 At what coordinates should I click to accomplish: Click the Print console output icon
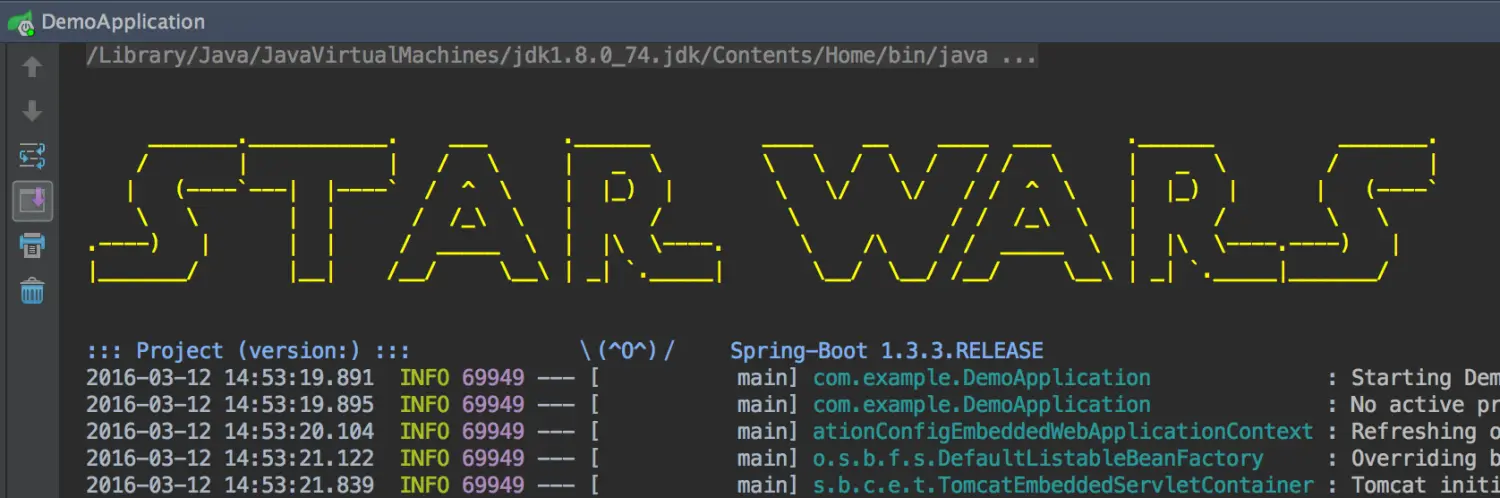click(32, 245)
